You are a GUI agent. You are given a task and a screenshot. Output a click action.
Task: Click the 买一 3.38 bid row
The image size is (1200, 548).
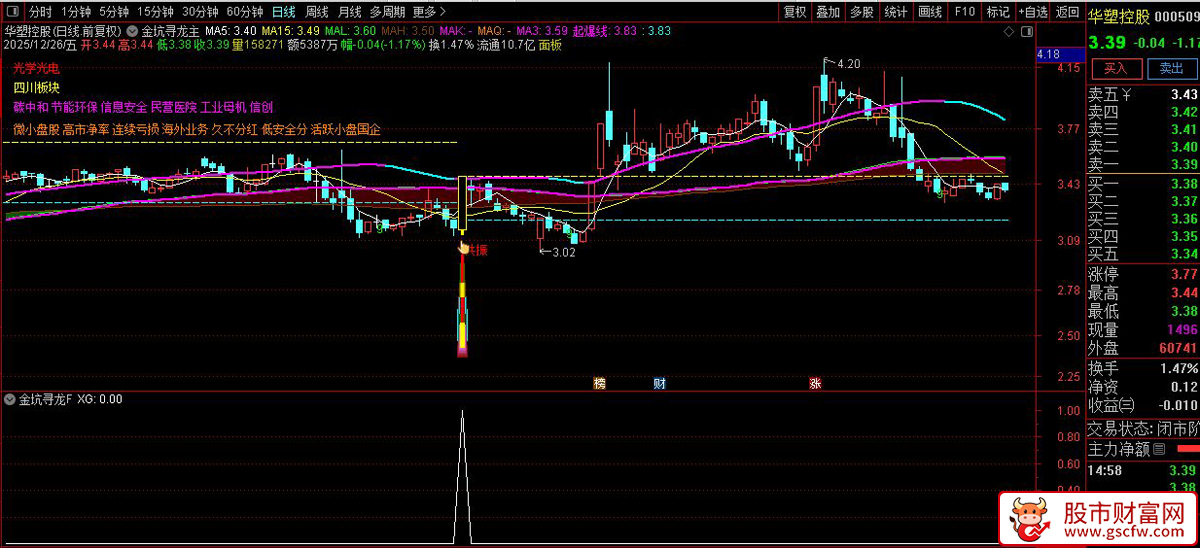click(1143, 183)
